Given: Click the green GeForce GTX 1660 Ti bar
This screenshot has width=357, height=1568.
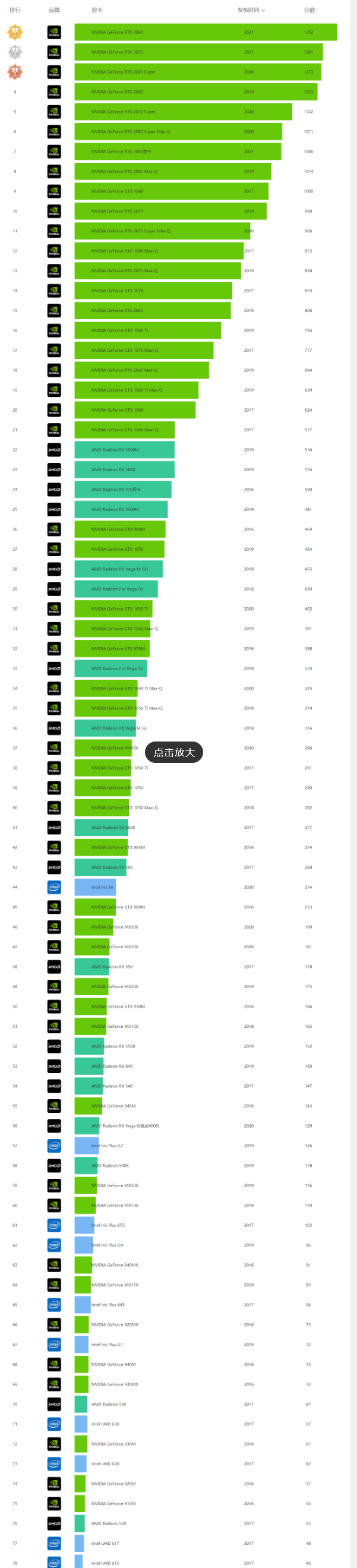Looking at the screenshot, I should point(147,330).
